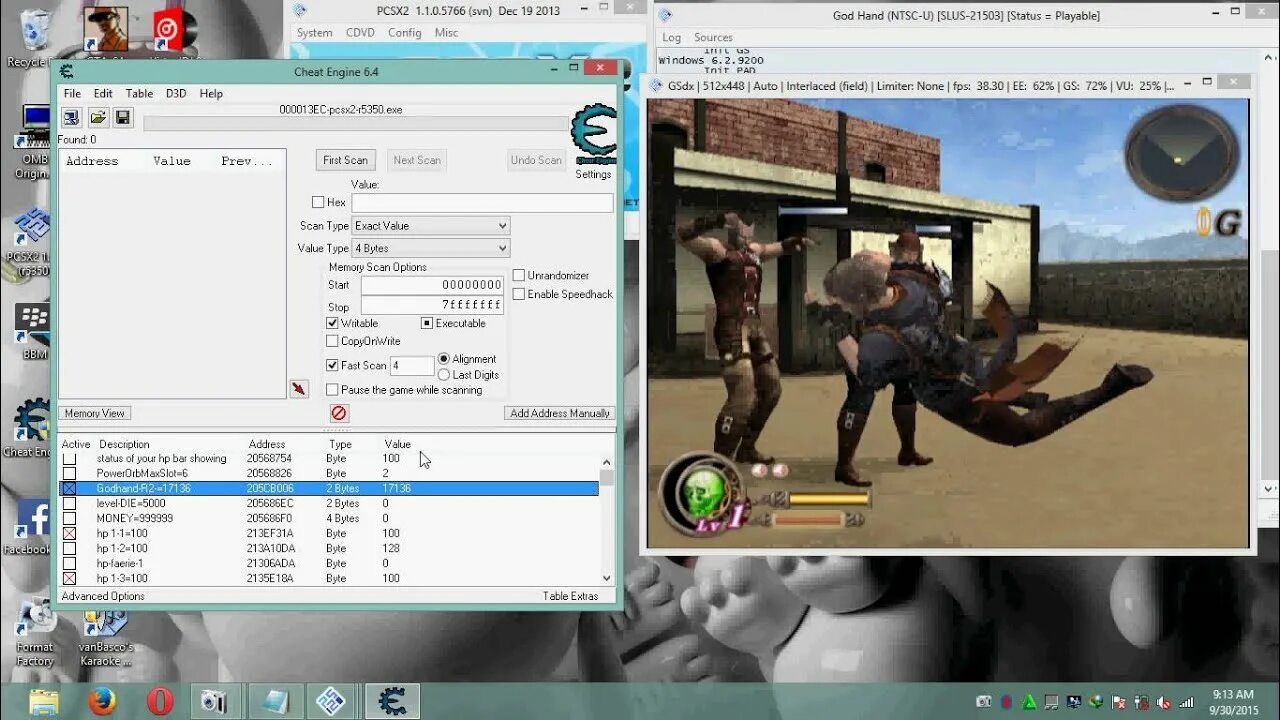The height and width of the screenshot is (720, 1280).
Task: Open the Value Type dropdown
Action: [431, 248]
